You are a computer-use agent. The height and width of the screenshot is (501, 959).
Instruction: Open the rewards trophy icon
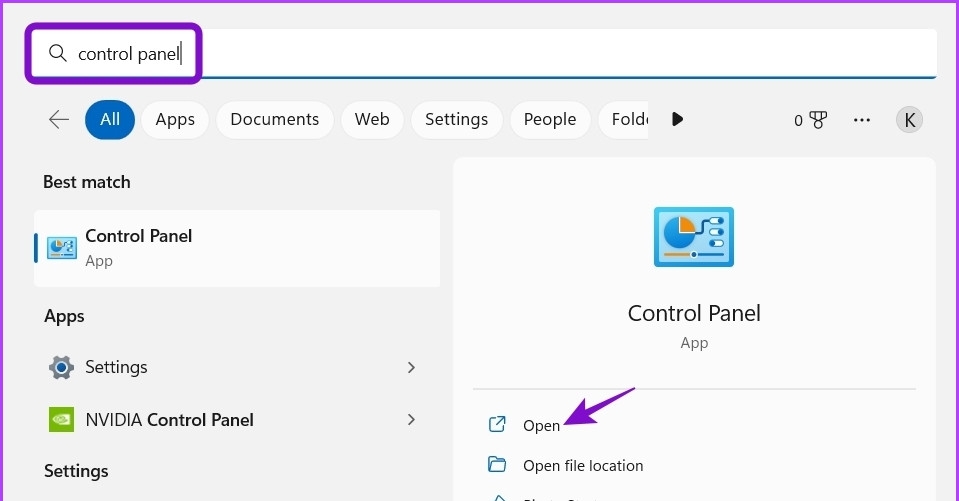tap(818, 120)
